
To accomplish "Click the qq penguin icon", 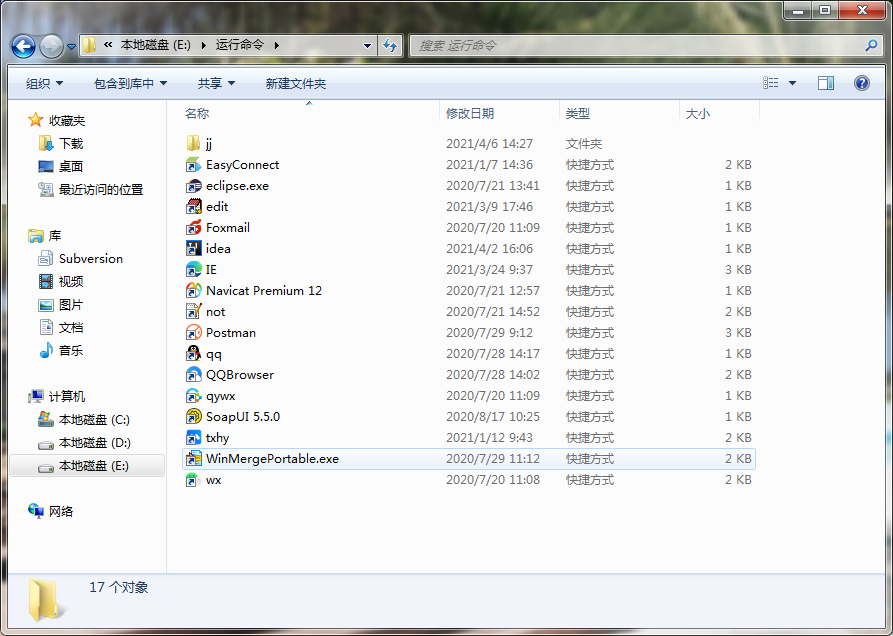I will point(194,354).
